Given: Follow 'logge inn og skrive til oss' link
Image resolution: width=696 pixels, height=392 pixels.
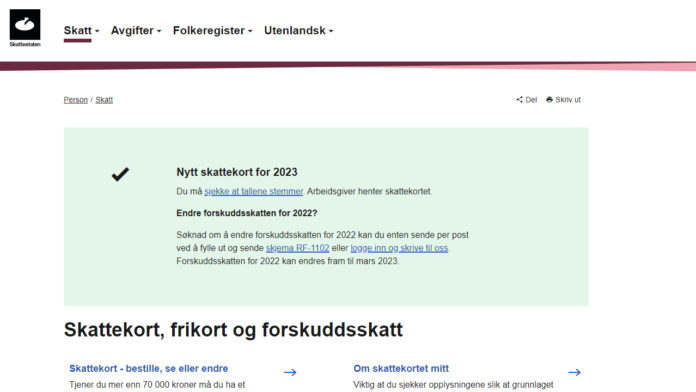Looking at the screenshot, I should pos(399,248).
